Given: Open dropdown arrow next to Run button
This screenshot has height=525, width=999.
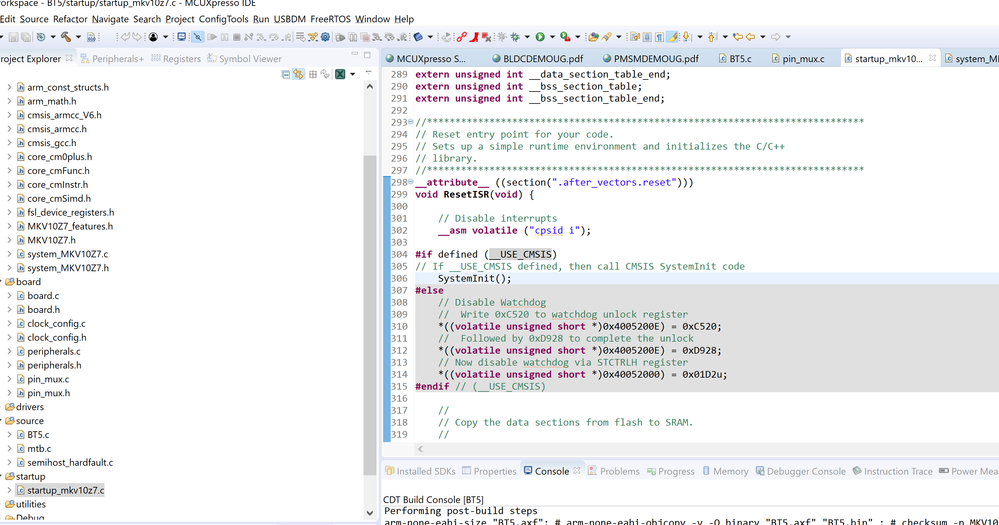Looking at the screenshot, I should pyautogui.click(x=552, y=37).
